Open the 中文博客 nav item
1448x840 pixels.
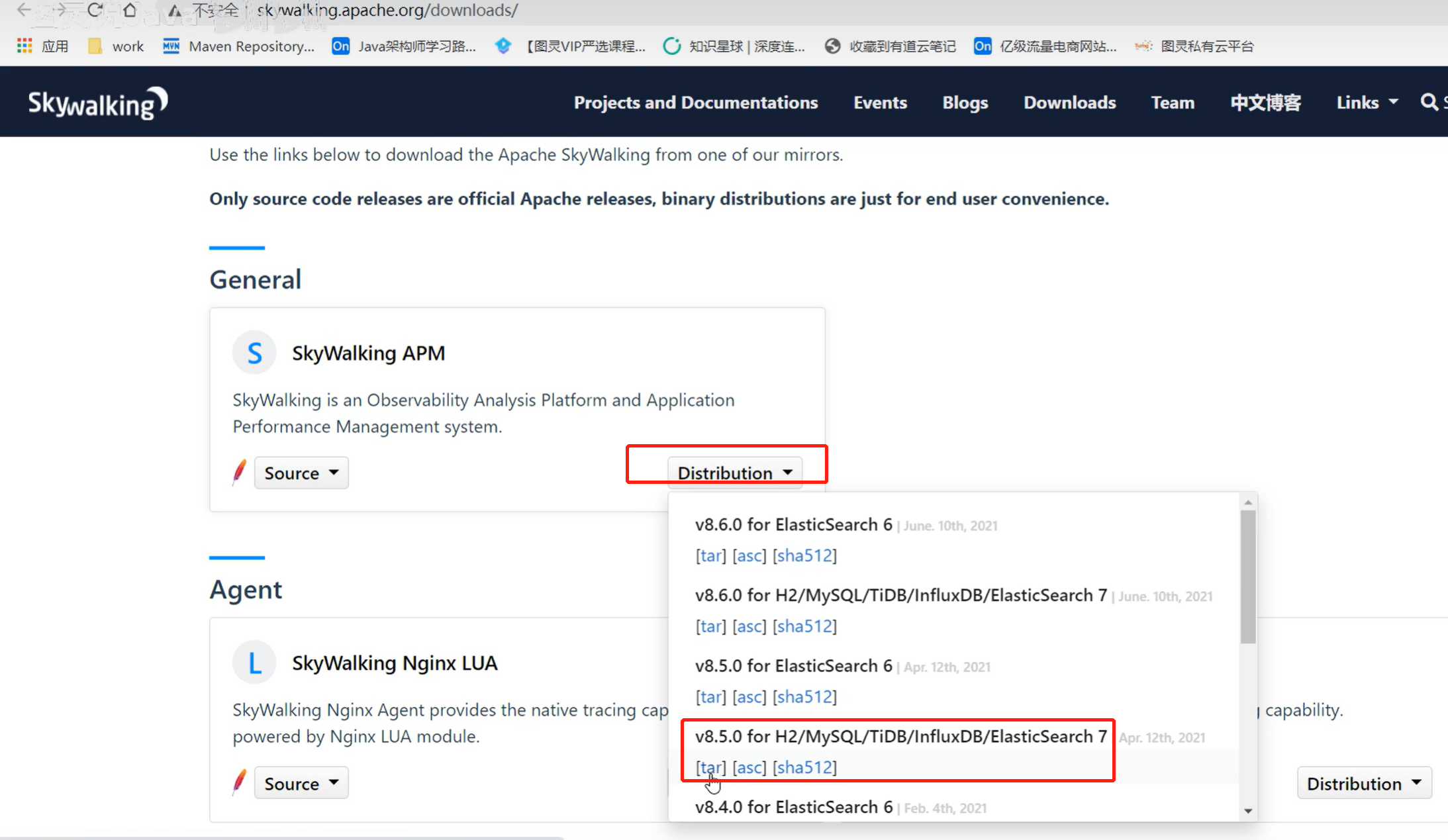click(1266, 103)
